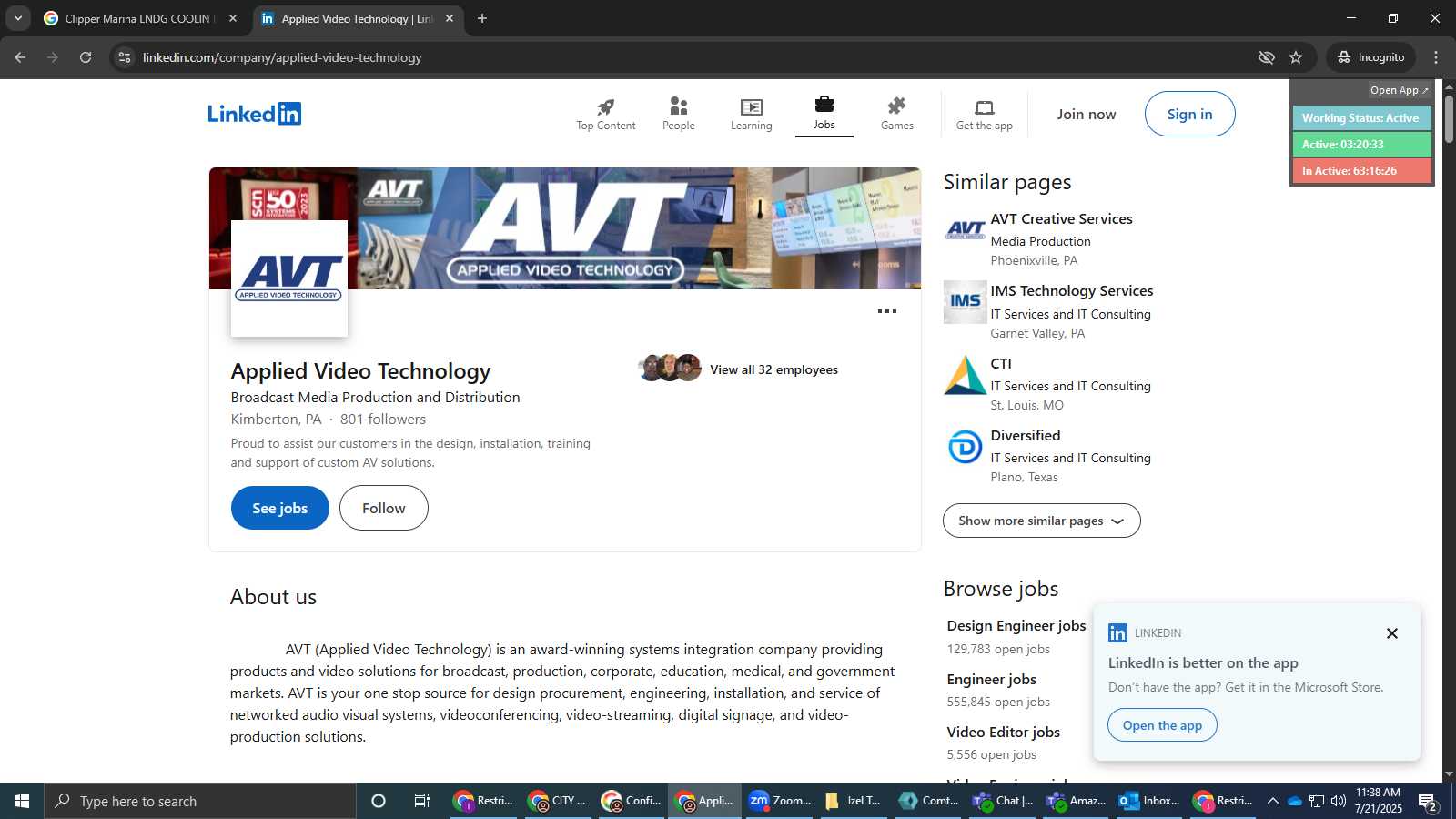Image resolution: width=1456 pixels, height=819 pixels.
Task: Open the notifications center icon
Action: tap(1428, 802)
